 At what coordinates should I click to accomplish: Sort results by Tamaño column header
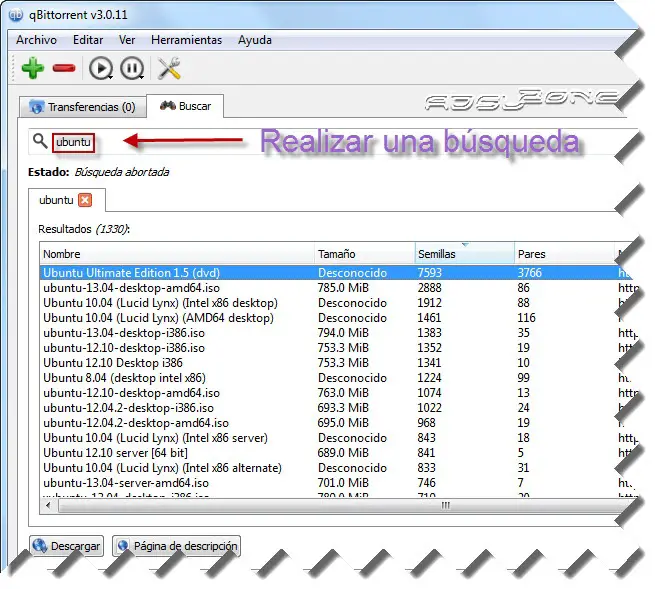(x=364, y=254)
